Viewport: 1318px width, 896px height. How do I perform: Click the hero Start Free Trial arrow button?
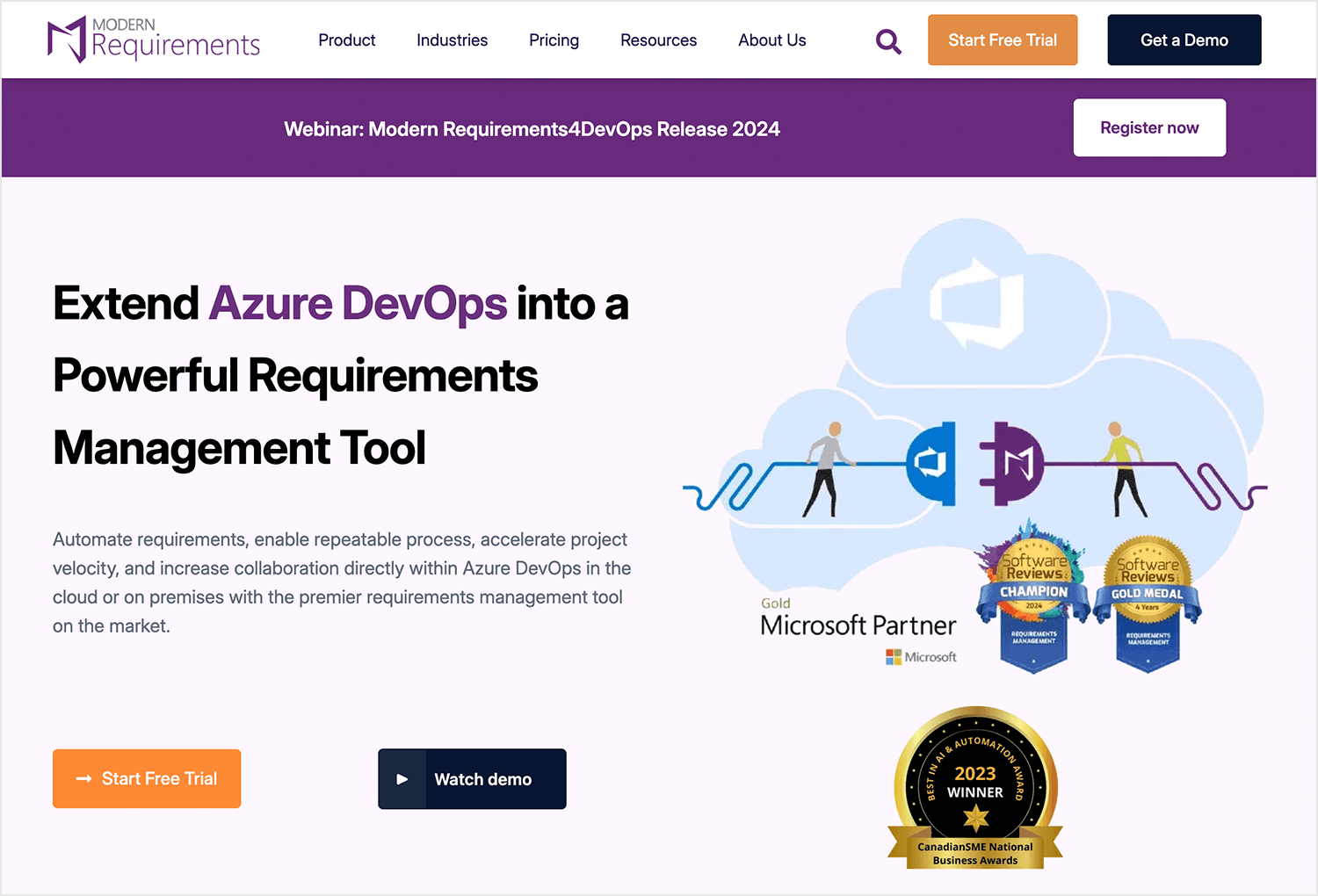[147, 778]
